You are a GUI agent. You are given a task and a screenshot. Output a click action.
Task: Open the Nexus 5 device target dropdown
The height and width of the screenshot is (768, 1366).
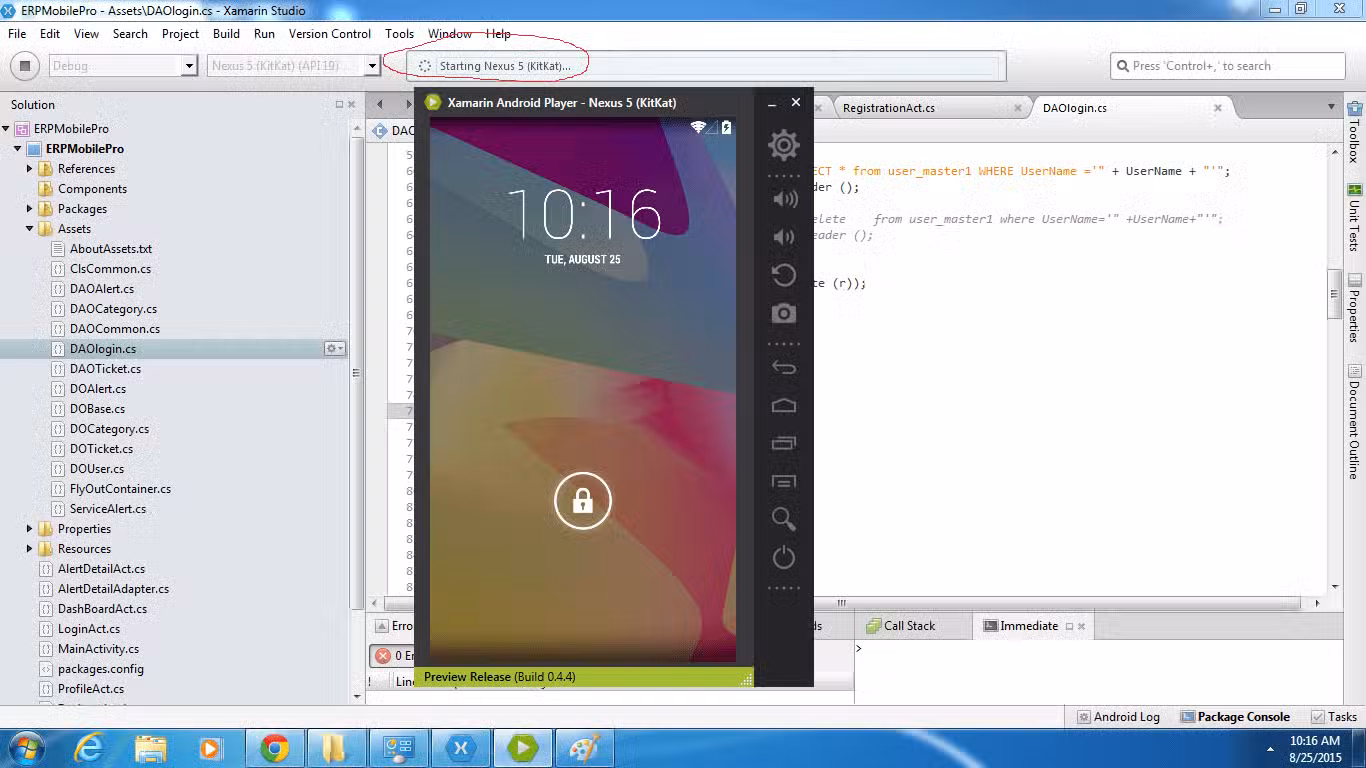click(372, 66)
